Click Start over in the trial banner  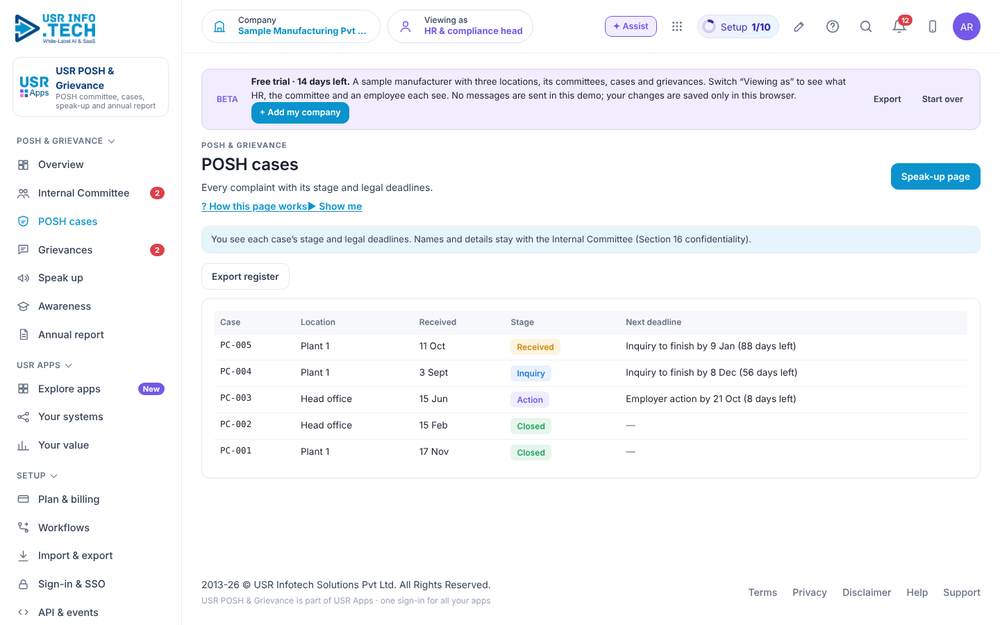coord(942,99)
